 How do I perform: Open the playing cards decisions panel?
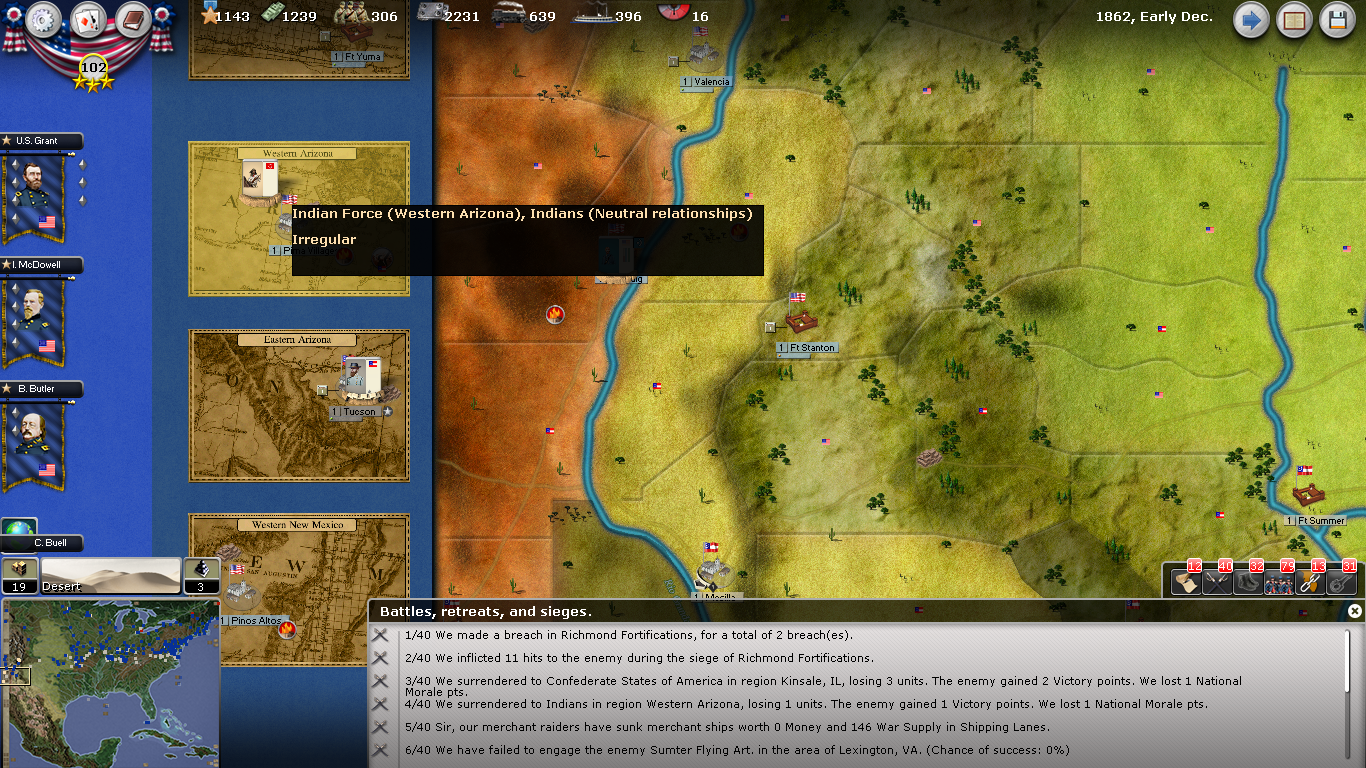coord(89,19)
